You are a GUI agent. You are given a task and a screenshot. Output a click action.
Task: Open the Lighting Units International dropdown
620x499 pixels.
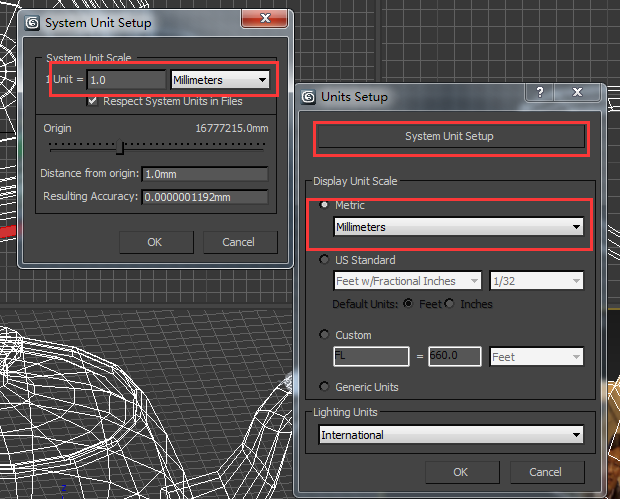(x=451, y=435)
